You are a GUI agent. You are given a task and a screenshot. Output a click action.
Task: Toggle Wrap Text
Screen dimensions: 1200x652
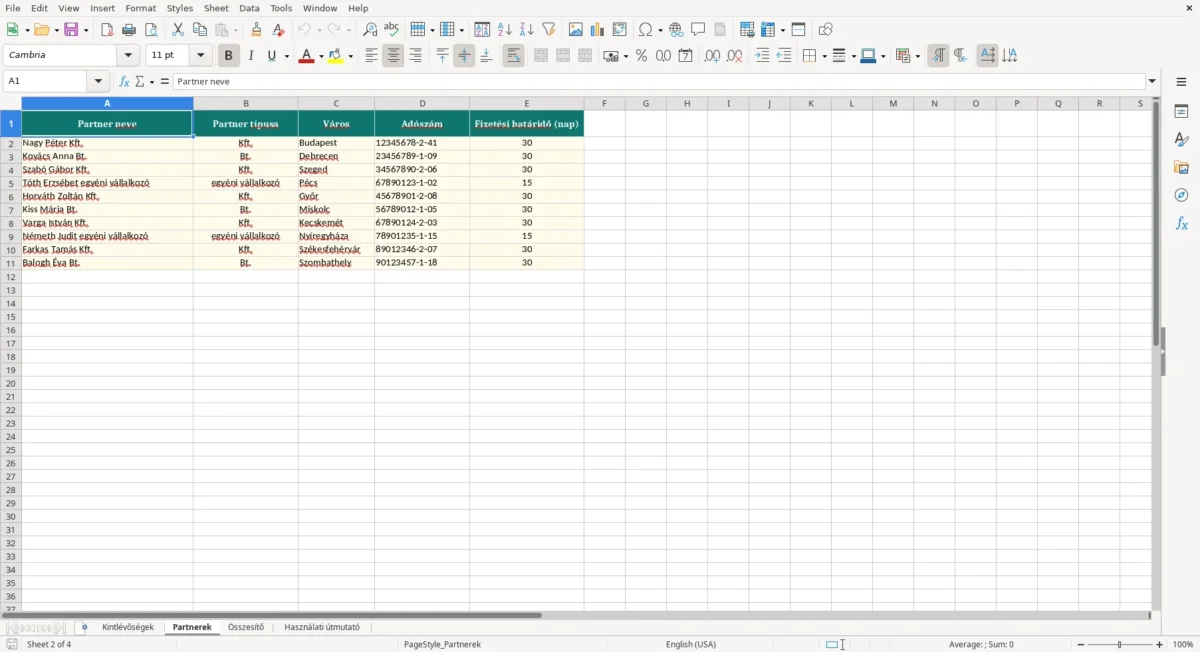[514, 56]
